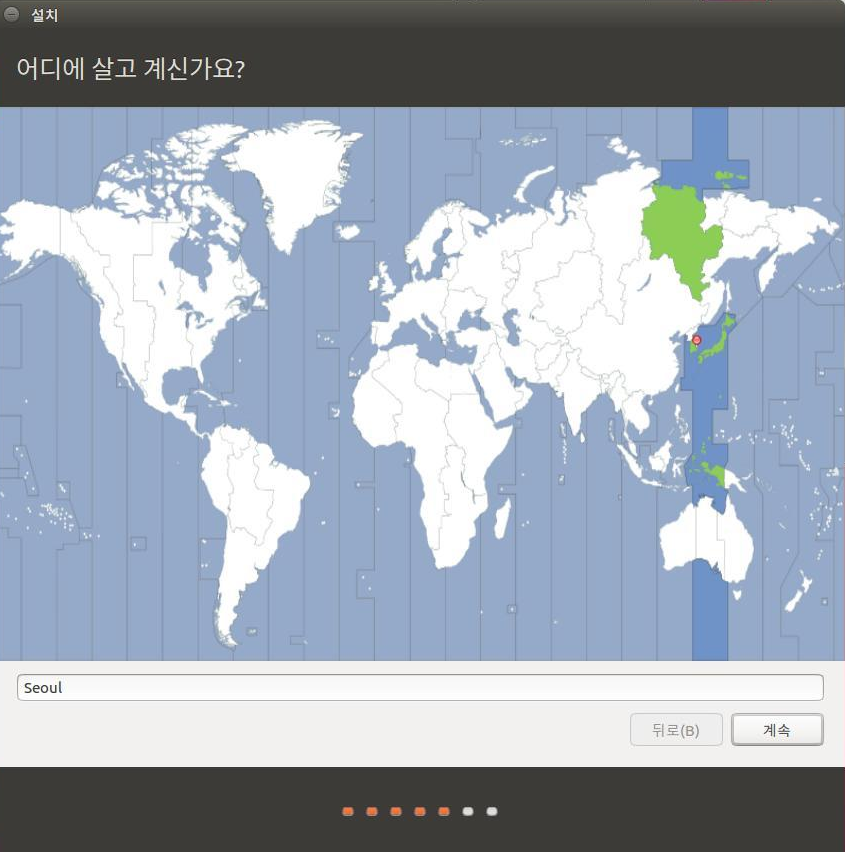This screenshot has width=845, height=852.
Task: Click New Zealand on the map
Action: (x=799, y=592)
